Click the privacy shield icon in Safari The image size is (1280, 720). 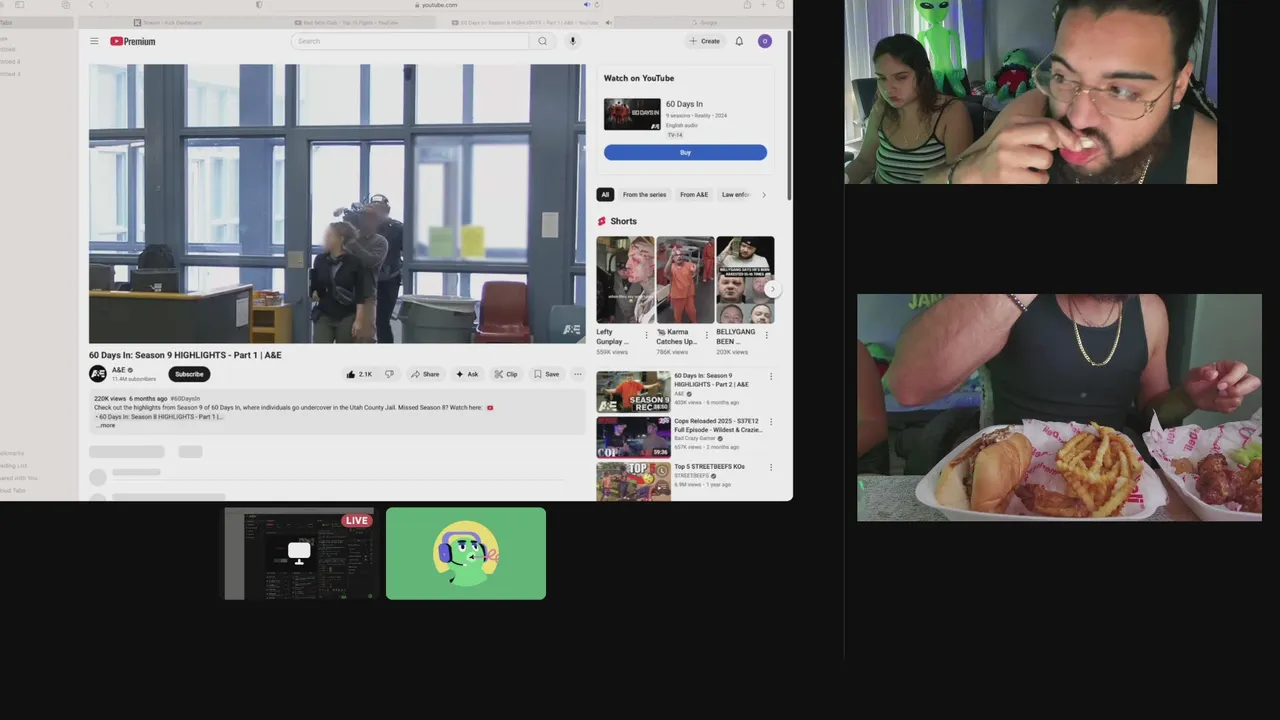[x=260, y=5]
